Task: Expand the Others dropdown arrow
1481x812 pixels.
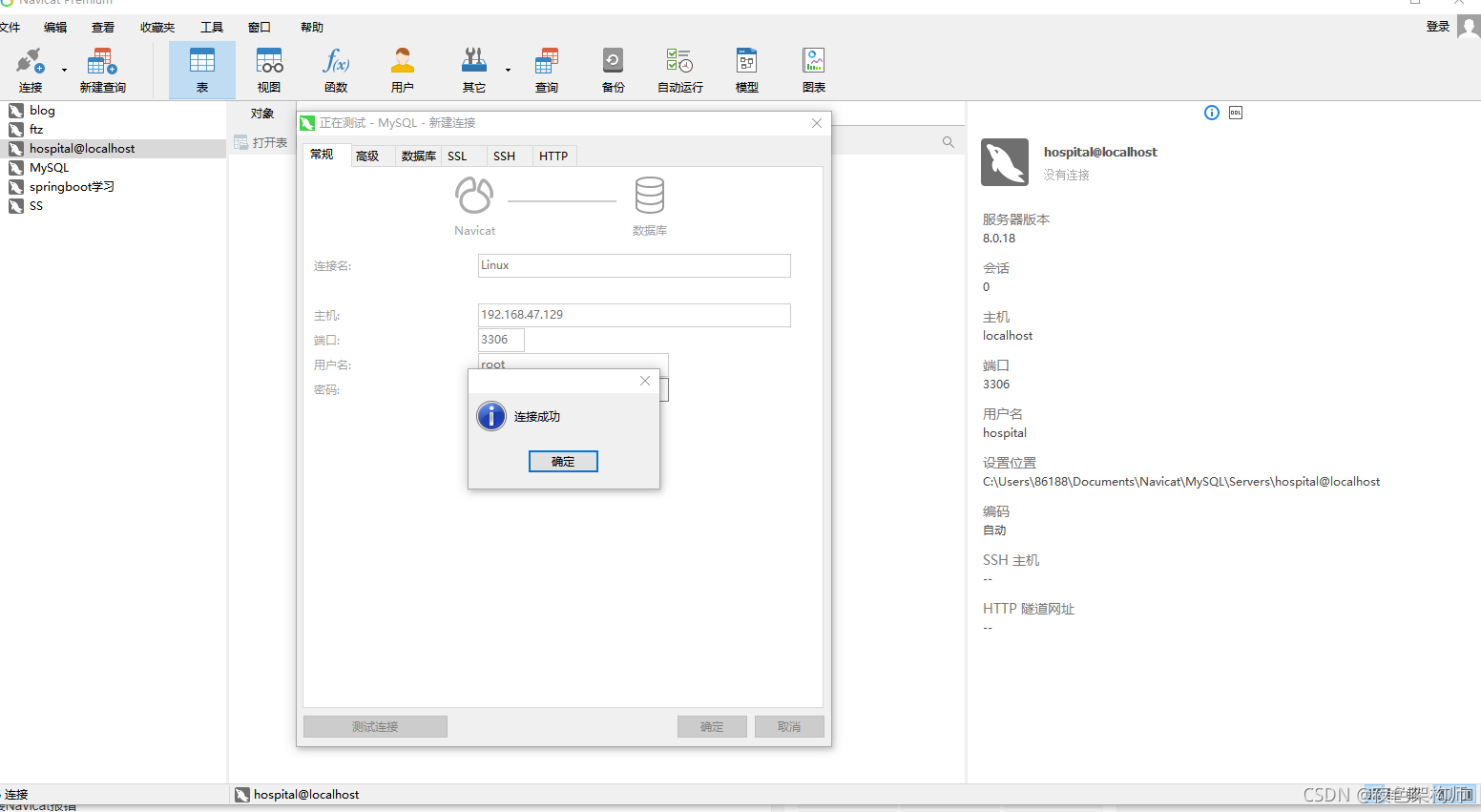Action: (x=508, y=71)
